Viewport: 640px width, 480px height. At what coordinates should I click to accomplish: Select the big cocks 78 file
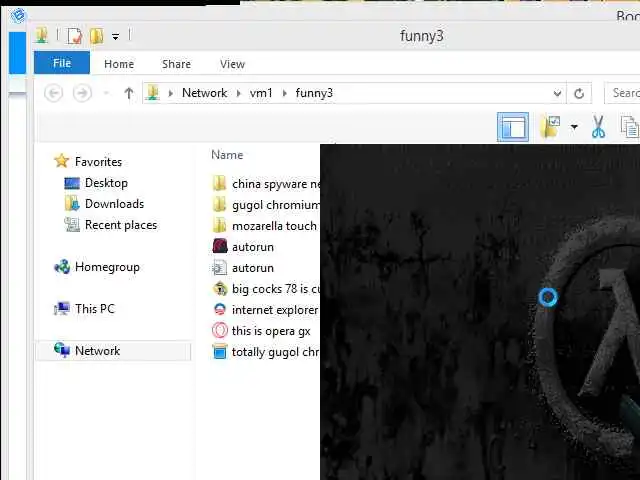click(266, 289)
